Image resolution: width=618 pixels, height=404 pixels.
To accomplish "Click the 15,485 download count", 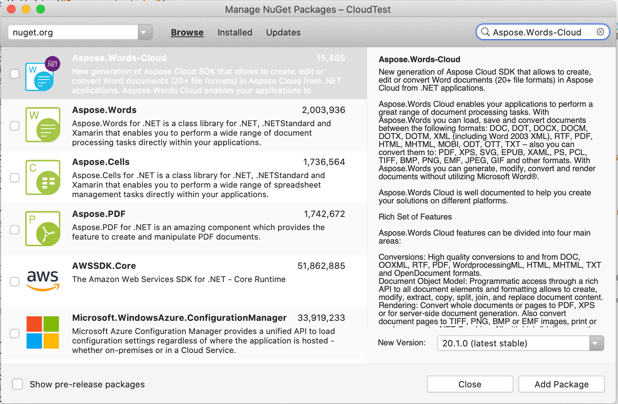I will tap(330, 58).
